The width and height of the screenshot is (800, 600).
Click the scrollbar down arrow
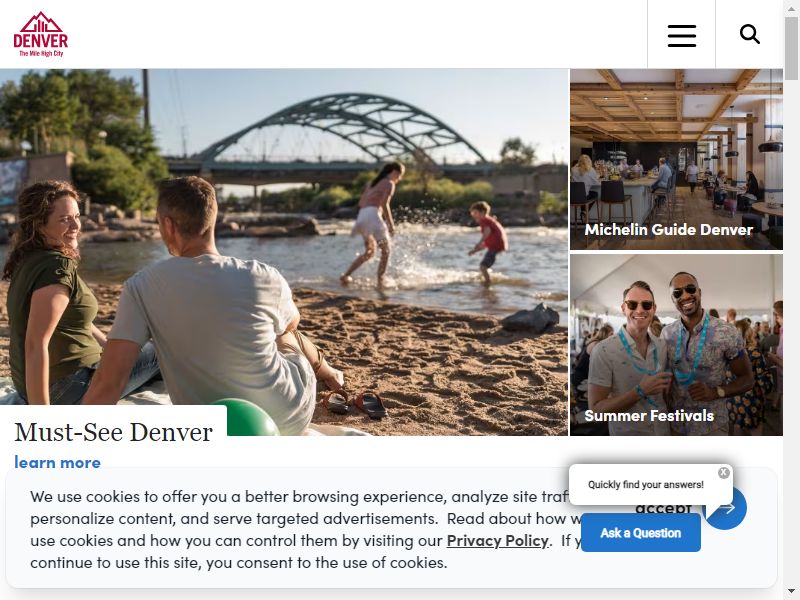pos(791,592)
